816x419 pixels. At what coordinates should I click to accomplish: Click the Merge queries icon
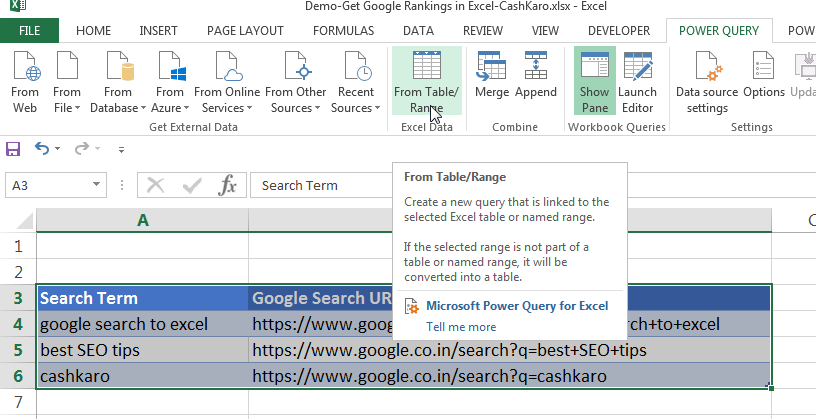[x=492, y=75]
